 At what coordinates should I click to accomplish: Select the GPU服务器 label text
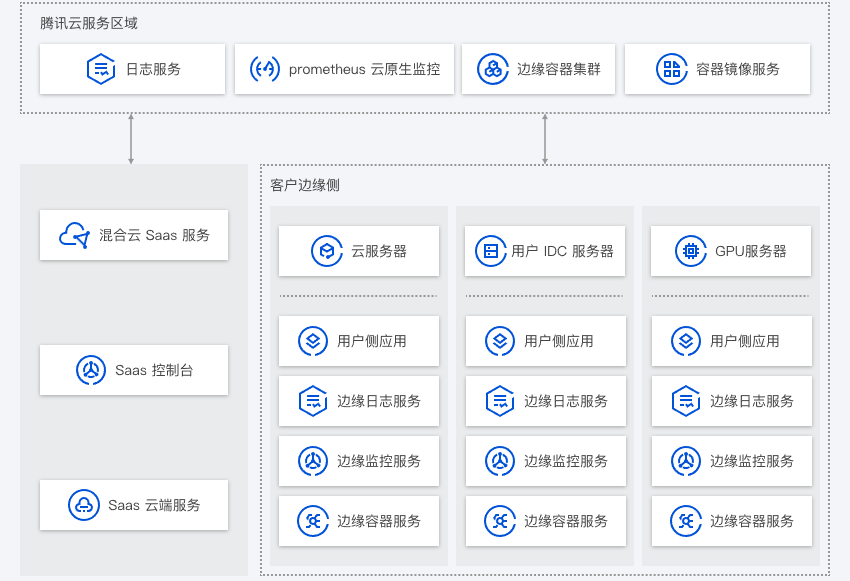tap(750, 251)
